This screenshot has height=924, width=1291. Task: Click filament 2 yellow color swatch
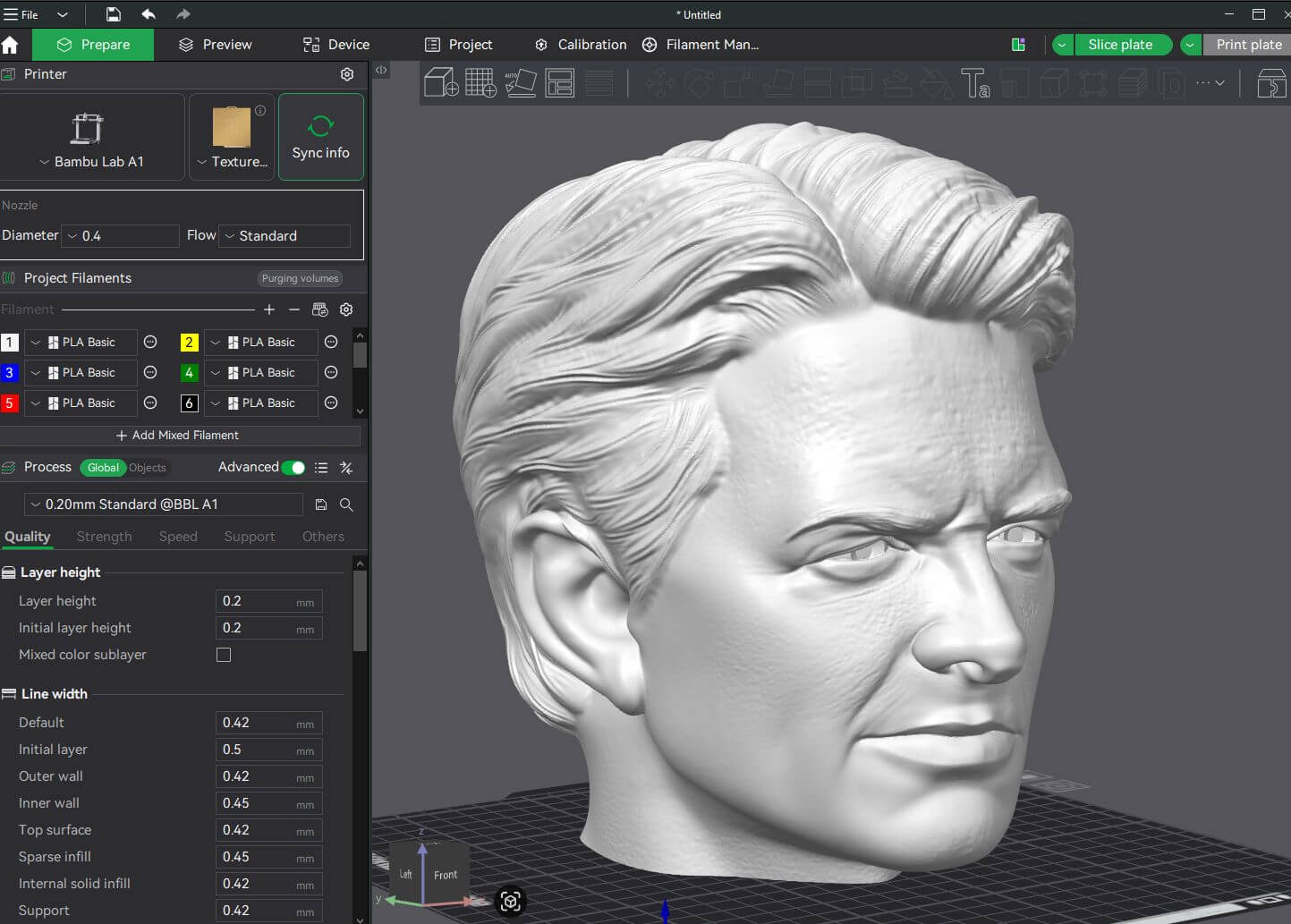(189, 343)
